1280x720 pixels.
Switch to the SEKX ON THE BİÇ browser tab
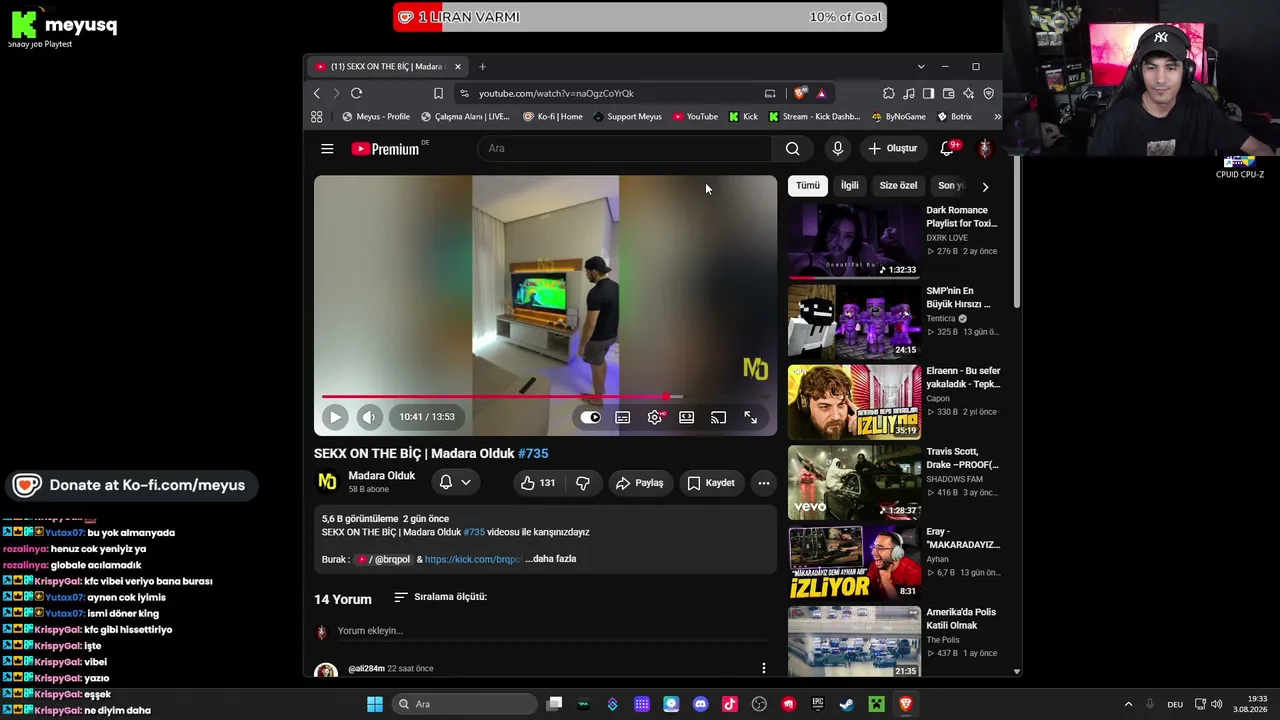point(387,67)
